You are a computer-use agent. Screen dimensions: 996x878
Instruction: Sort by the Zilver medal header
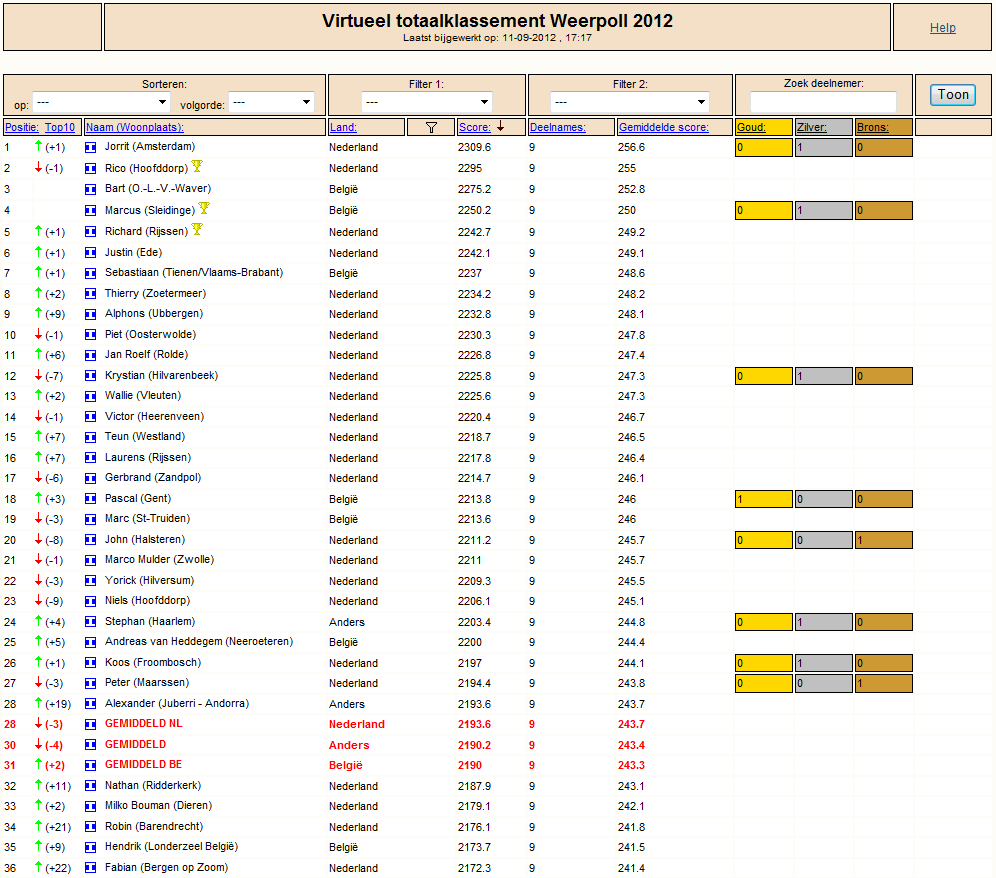tap(812, 127)
